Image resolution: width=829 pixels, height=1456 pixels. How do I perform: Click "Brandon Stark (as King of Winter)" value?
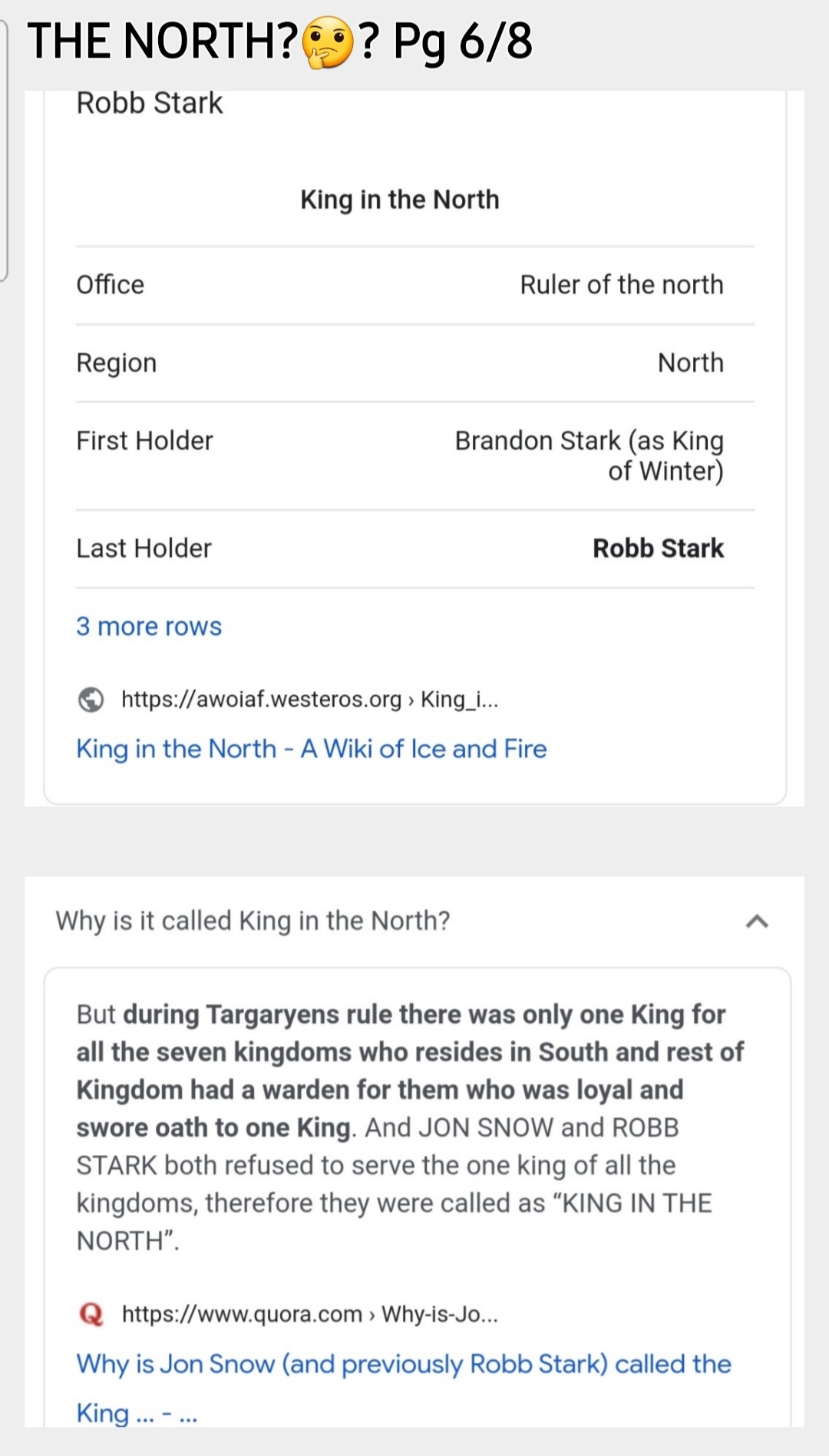[x=589, y=455]
